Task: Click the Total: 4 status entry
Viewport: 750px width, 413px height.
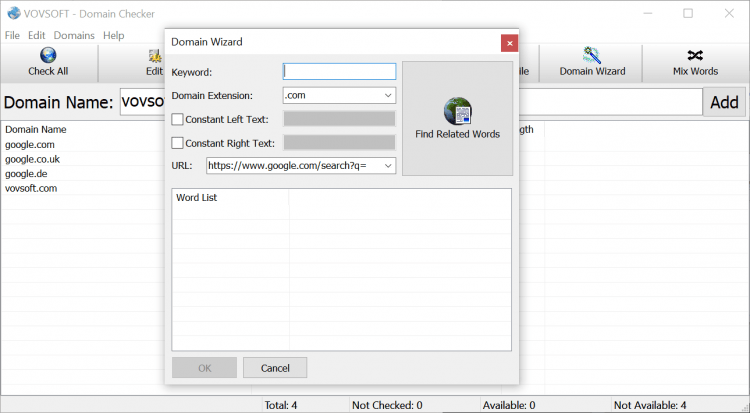Action: coord(281,405)
